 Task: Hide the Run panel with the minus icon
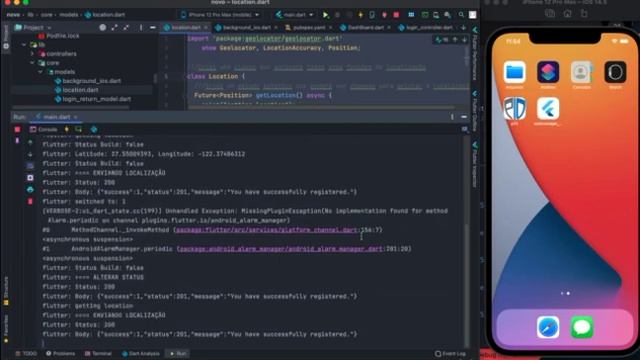[x=464, y=117]
